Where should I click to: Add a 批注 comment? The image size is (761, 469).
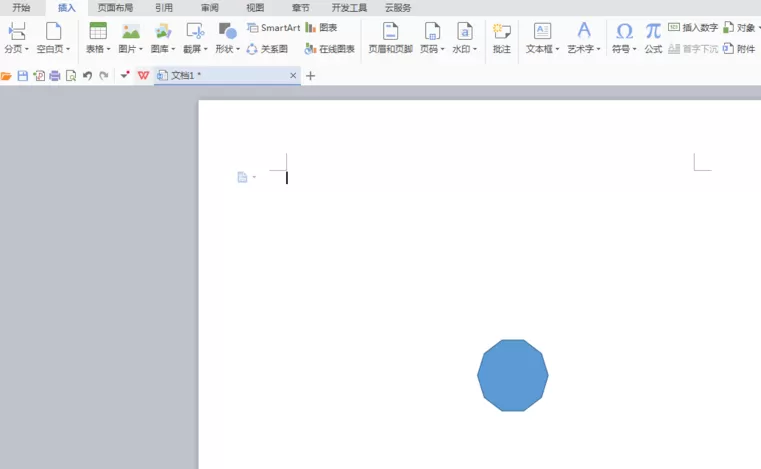(x=501, y=38)
